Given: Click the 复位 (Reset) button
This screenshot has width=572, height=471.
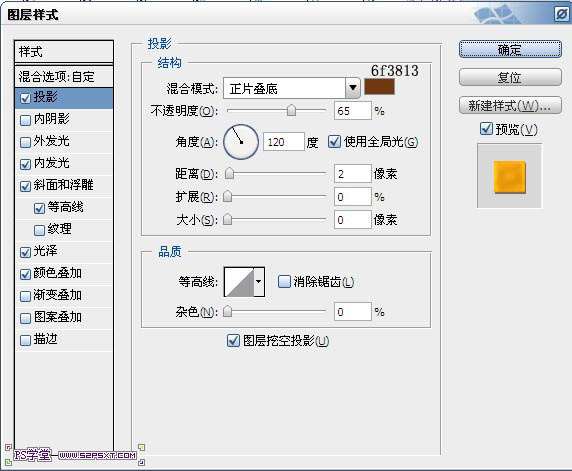Looking at the screenshot, I should [510, 77].
